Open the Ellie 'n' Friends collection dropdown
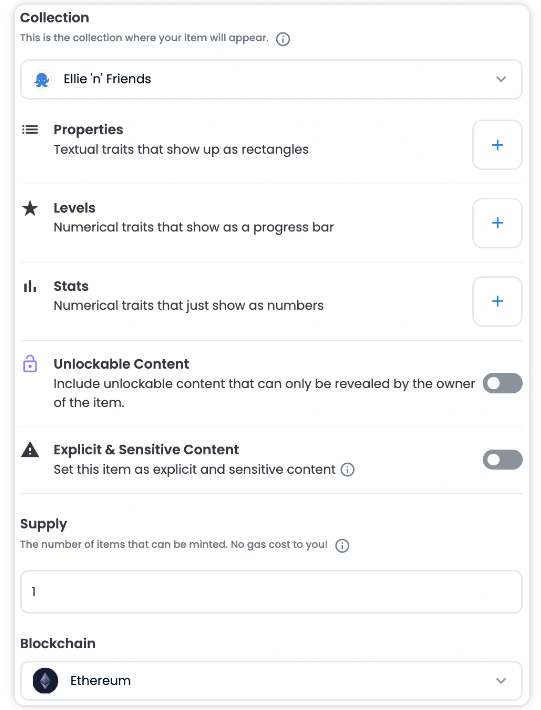Screen dimensions: 541x710 pyautogui.click(x=271, y=79)
